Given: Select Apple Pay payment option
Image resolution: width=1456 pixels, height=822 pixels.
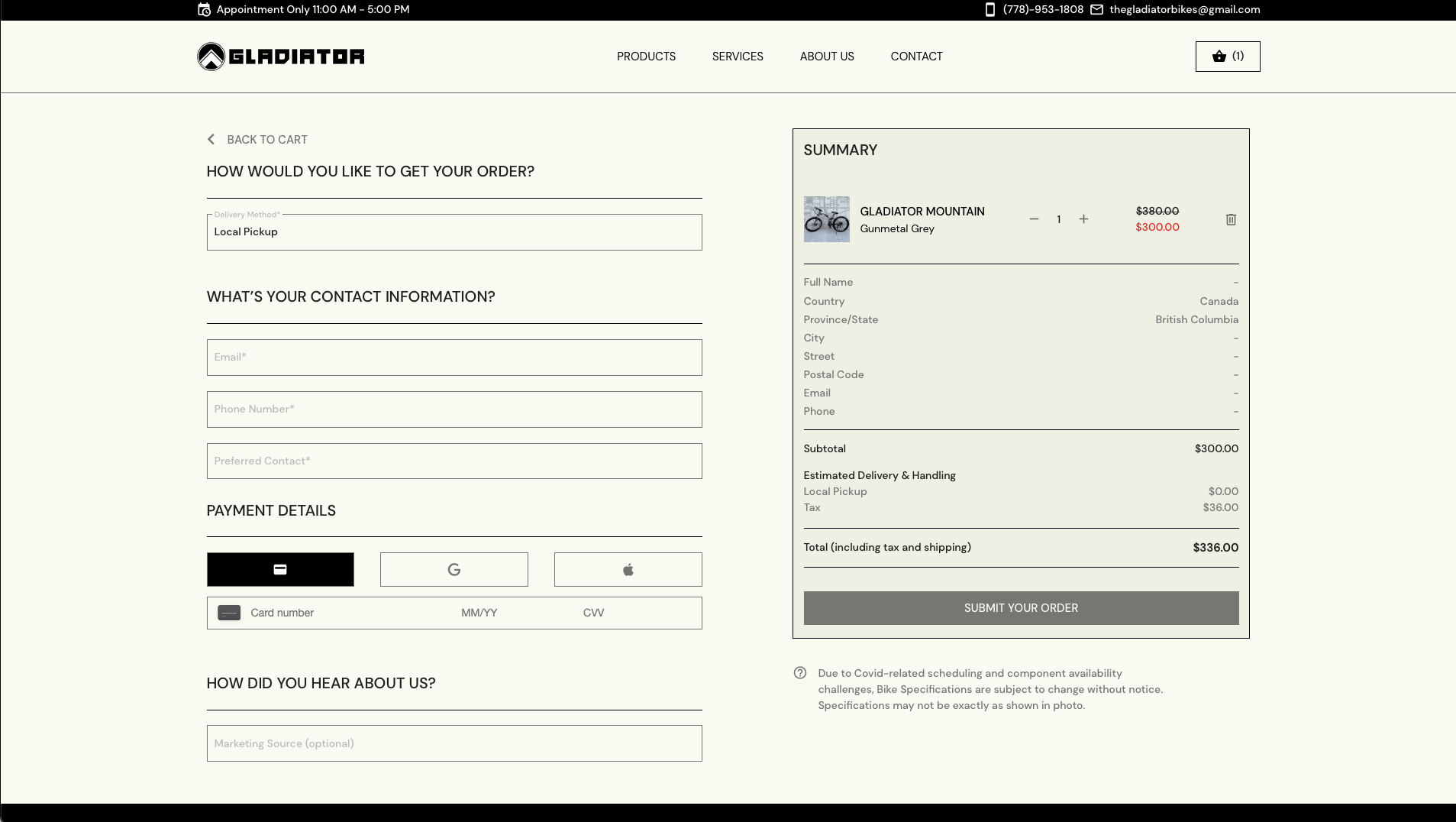Looking at the screenshot, I should (x=628, y=569).
